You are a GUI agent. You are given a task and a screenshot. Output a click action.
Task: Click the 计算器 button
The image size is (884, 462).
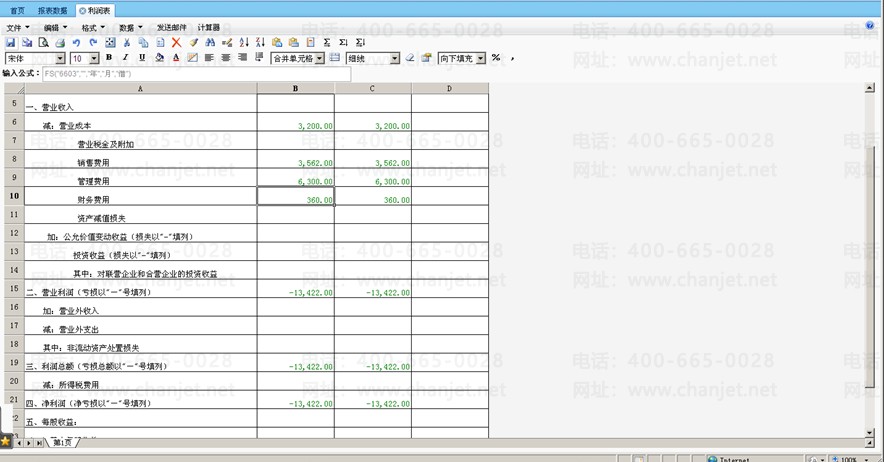(209, 28)
